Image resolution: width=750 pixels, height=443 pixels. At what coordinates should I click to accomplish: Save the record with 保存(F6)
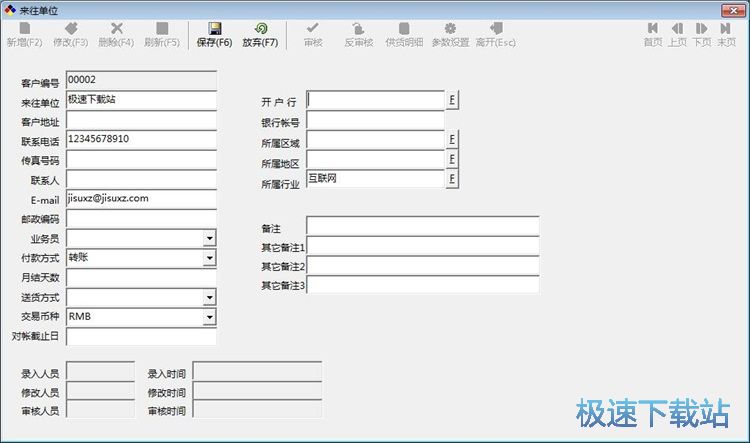214,34
